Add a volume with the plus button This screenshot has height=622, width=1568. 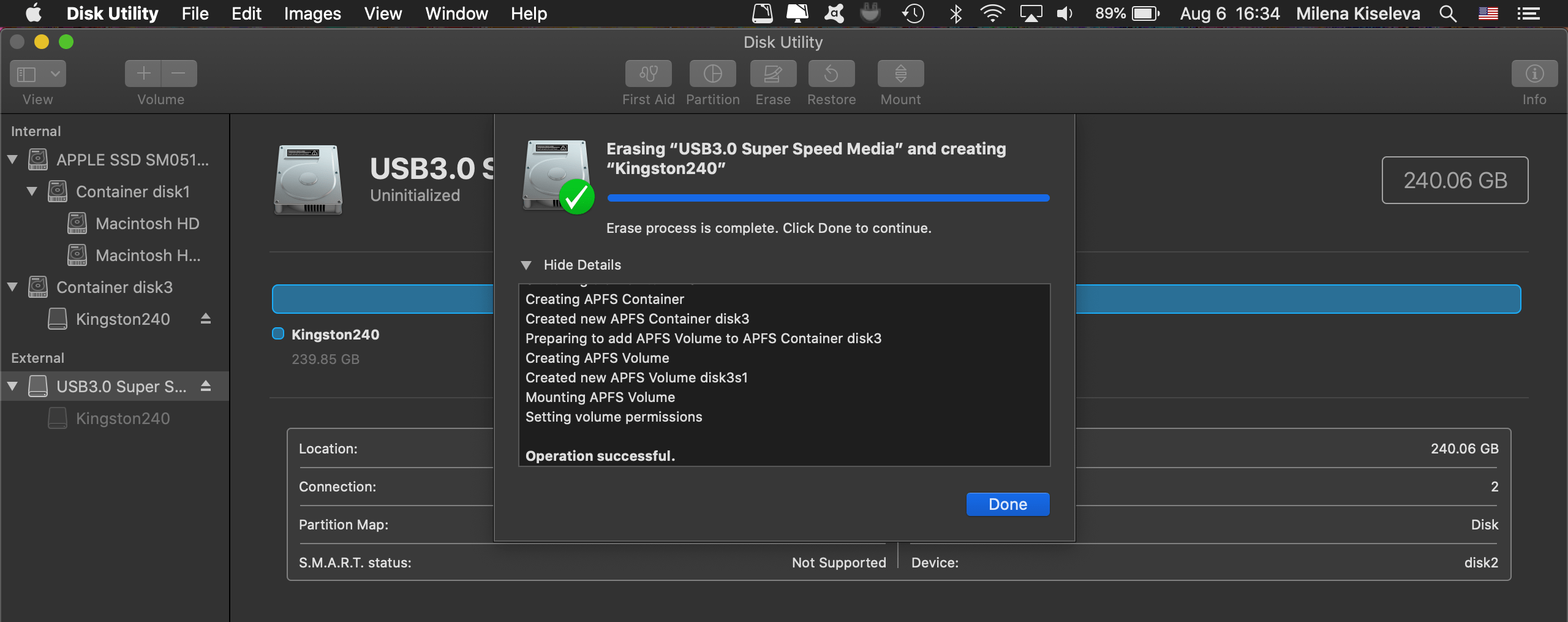tap(143, 74)
